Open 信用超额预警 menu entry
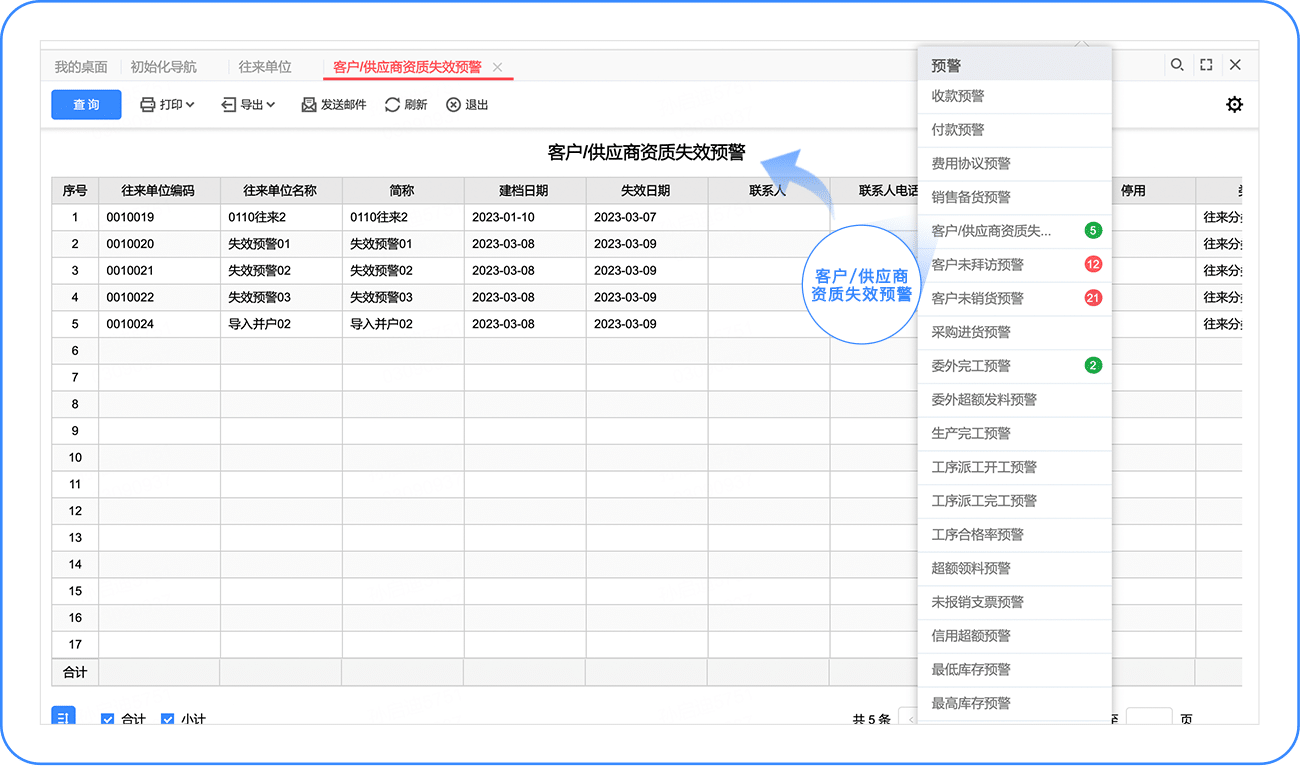The width and height of the screenshot is (1300, 766). click(1014, 636)
